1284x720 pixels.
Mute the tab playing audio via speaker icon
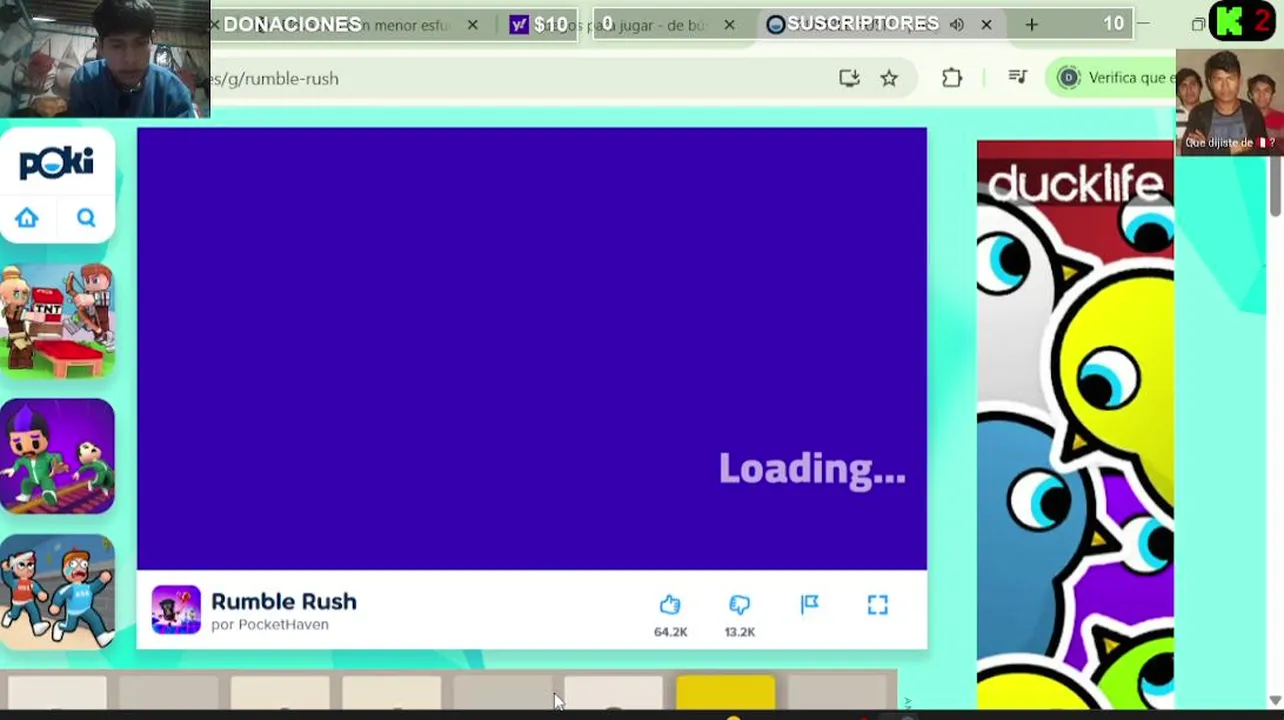[x=957, y=25]
